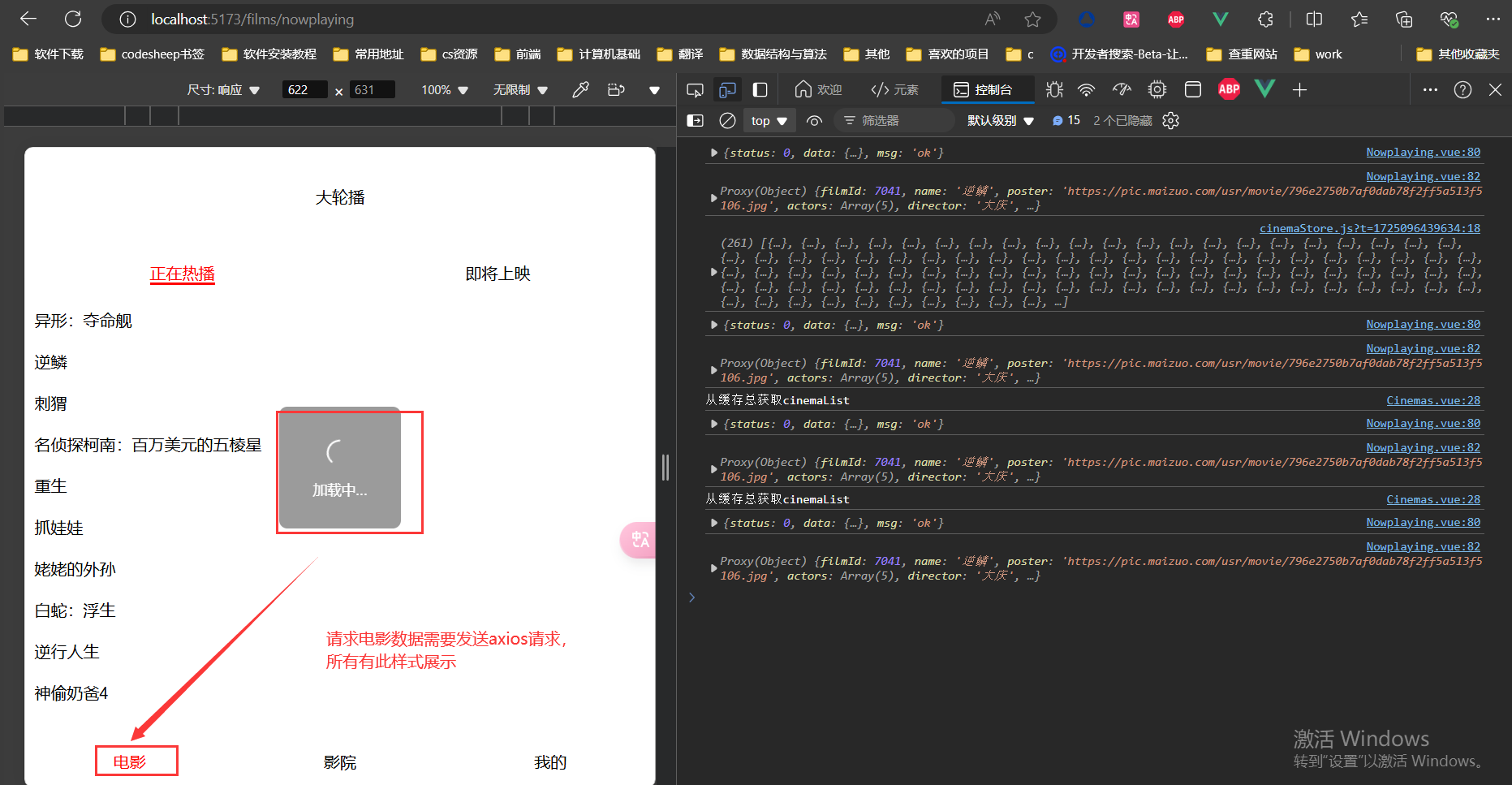Open the translate extension icon in the browser toolbar
Viewport: 1512px width, 785px height.
[1131, 19]
